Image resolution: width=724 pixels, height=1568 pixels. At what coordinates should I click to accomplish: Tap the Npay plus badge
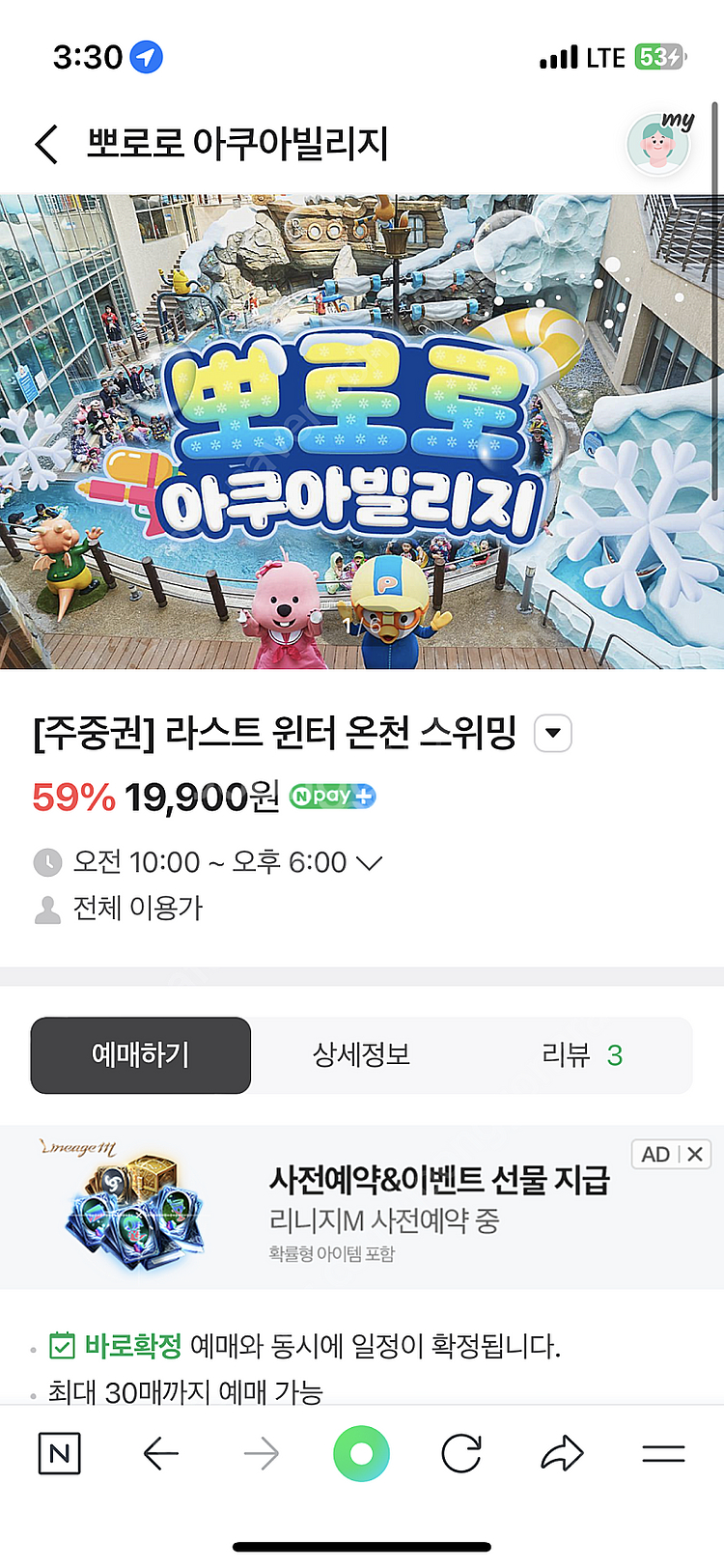click(x=332, y=797)
